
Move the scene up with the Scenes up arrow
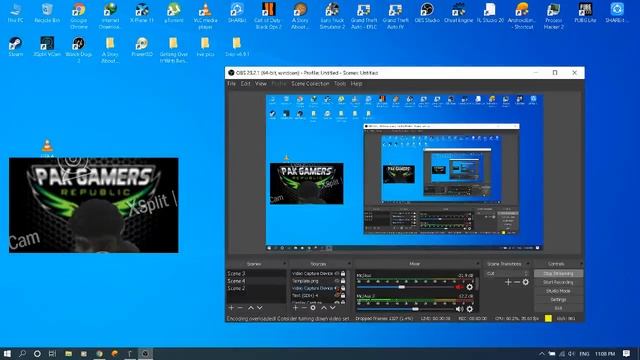251,308
